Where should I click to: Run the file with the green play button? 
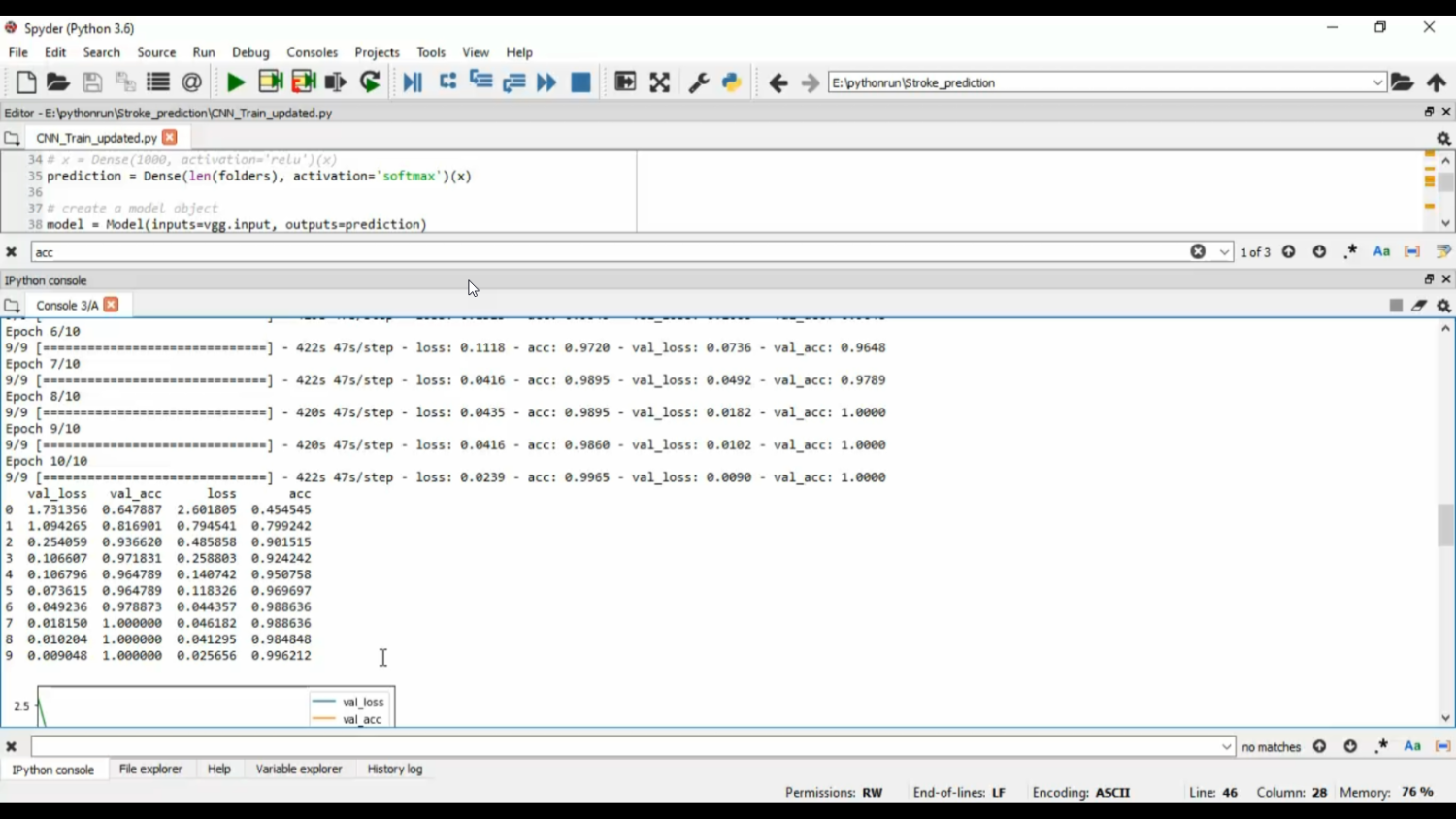tap(235, 82)
